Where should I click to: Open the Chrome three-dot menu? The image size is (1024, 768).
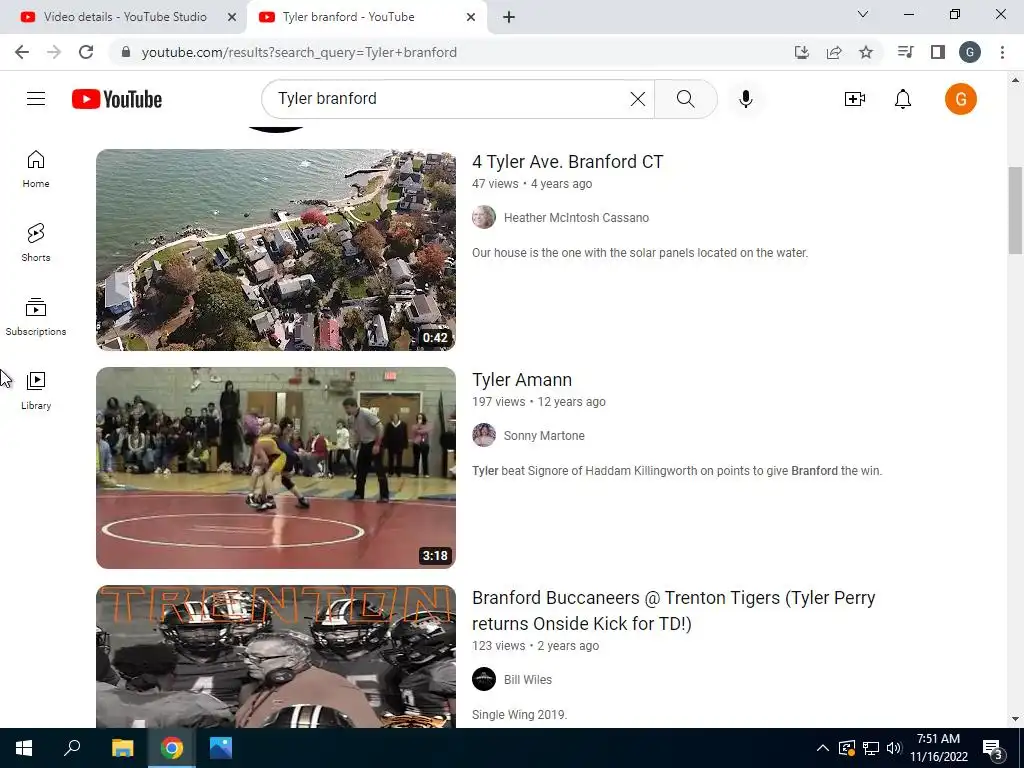(x=1002, y=52)
